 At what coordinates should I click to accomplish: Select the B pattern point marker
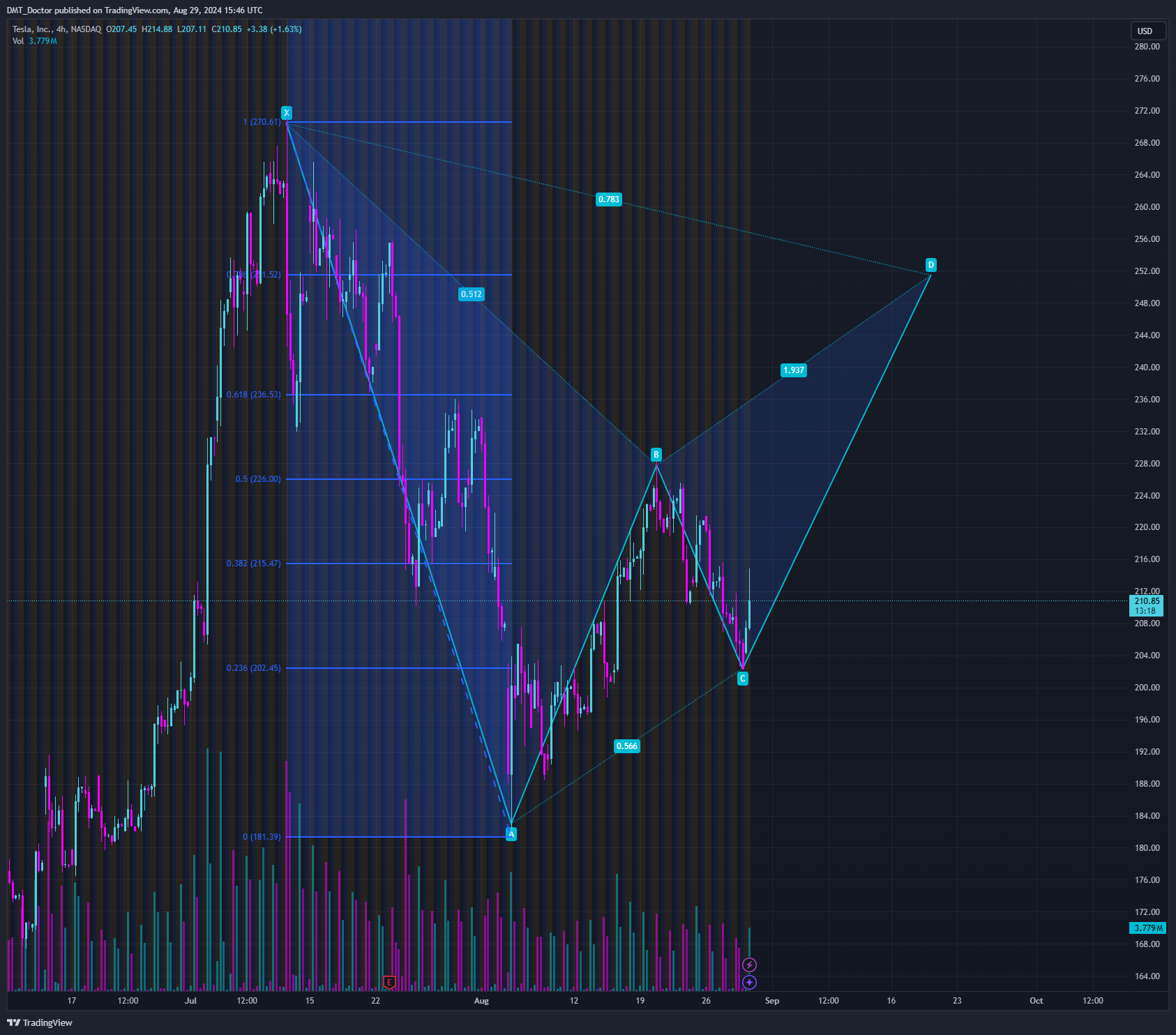click(656, 455)
